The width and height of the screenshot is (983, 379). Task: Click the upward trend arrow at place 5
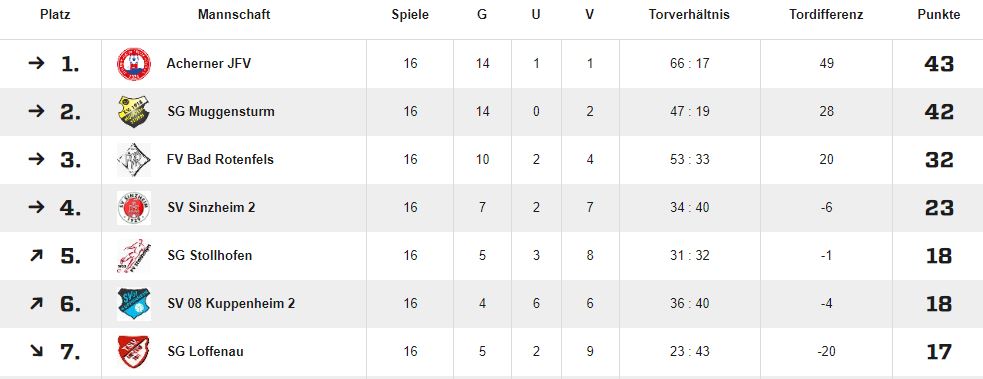36,255
